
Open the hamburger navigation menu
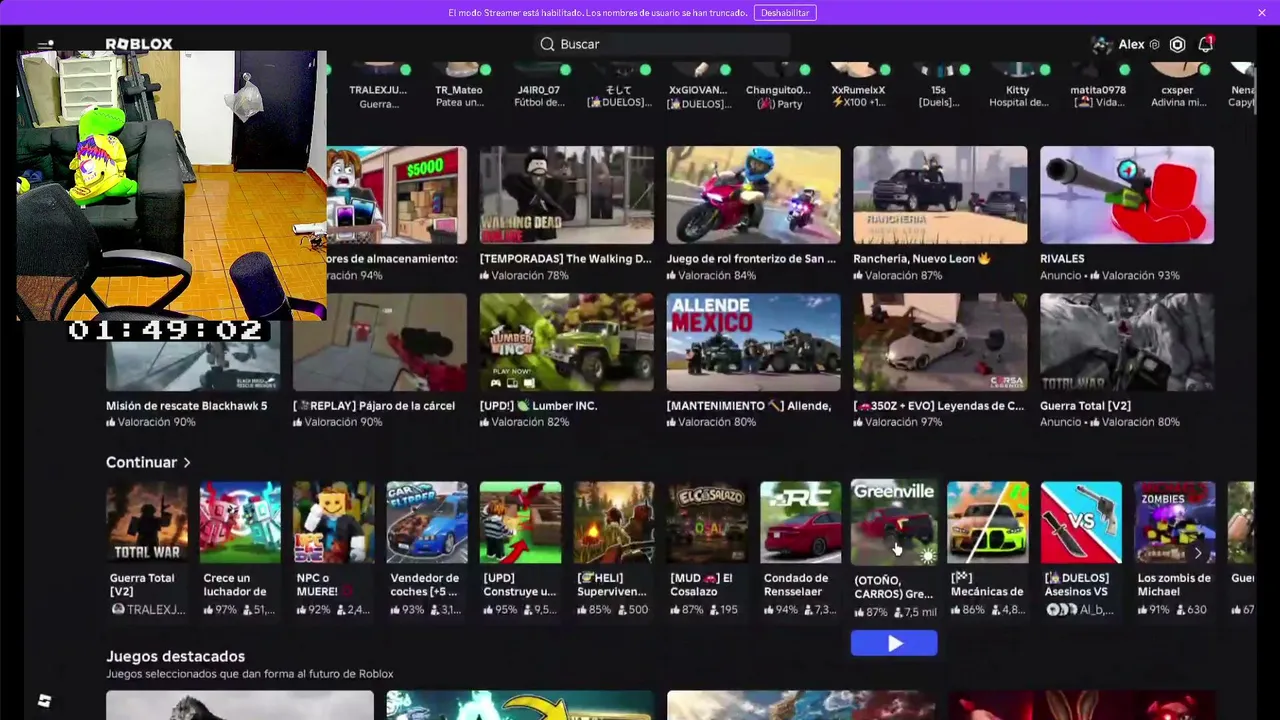[45, 44]
